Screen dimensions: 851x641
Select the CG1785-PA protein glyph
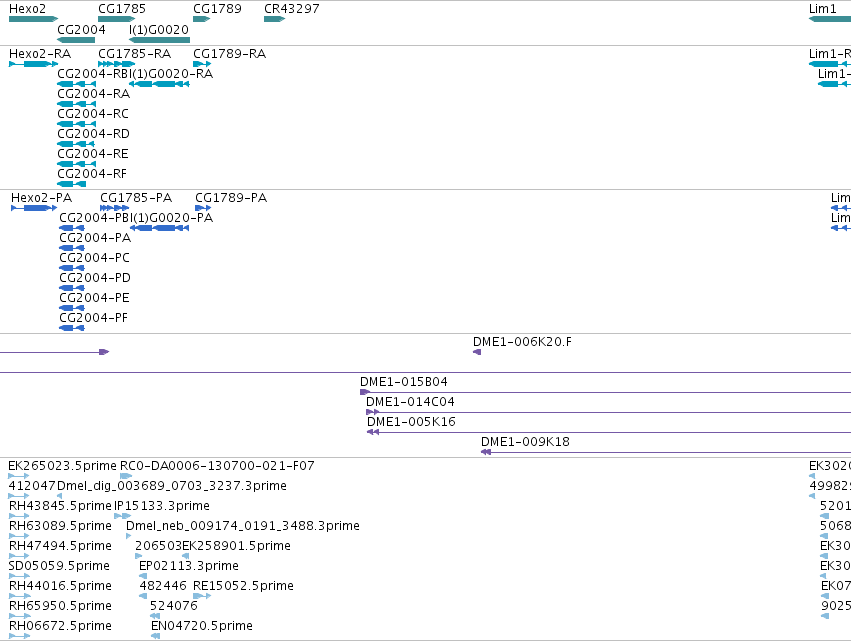115,208
